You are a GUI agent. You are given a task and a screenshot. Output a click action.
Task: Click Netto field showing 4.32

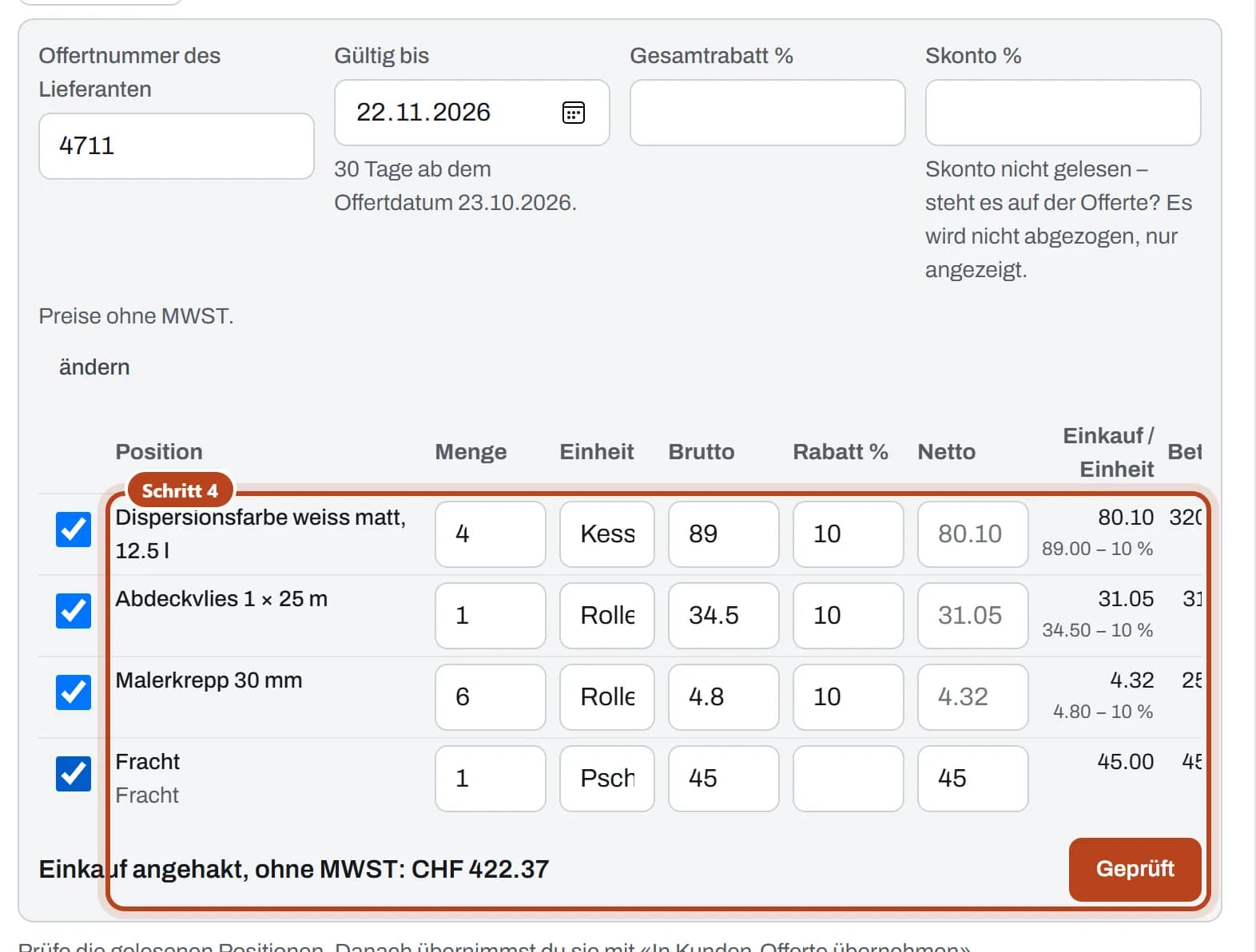[x=973, y=697]
